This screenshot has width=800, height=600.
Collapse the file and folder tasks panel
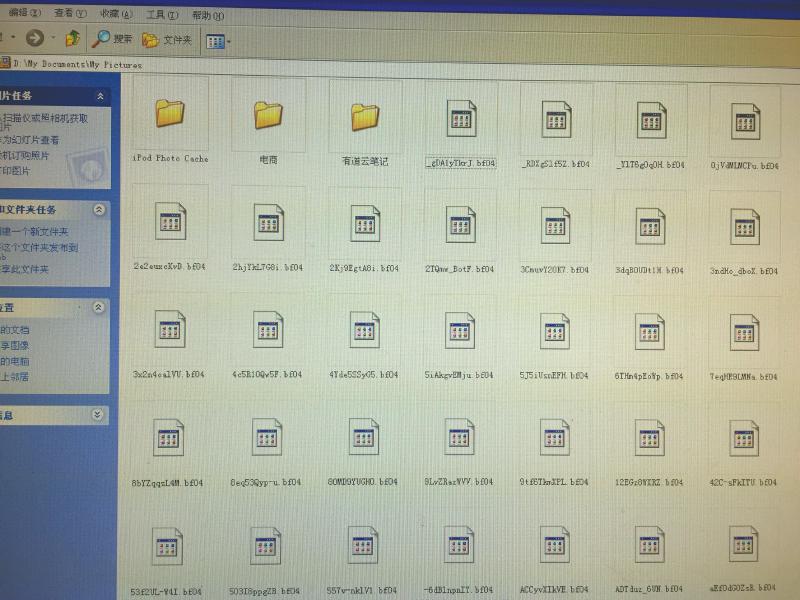click(x=99, y=210)
